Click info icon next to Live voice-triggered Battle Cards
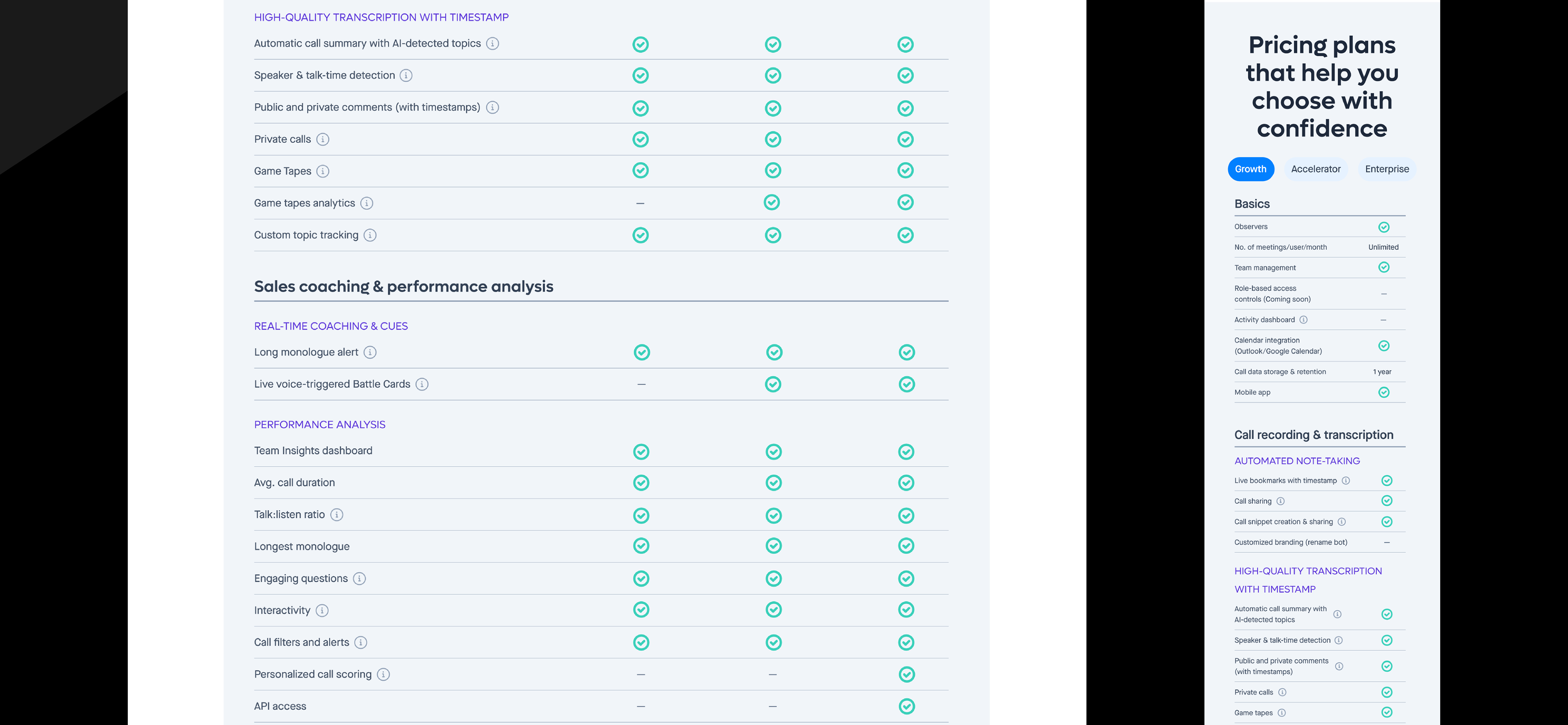 pos(422,384)
